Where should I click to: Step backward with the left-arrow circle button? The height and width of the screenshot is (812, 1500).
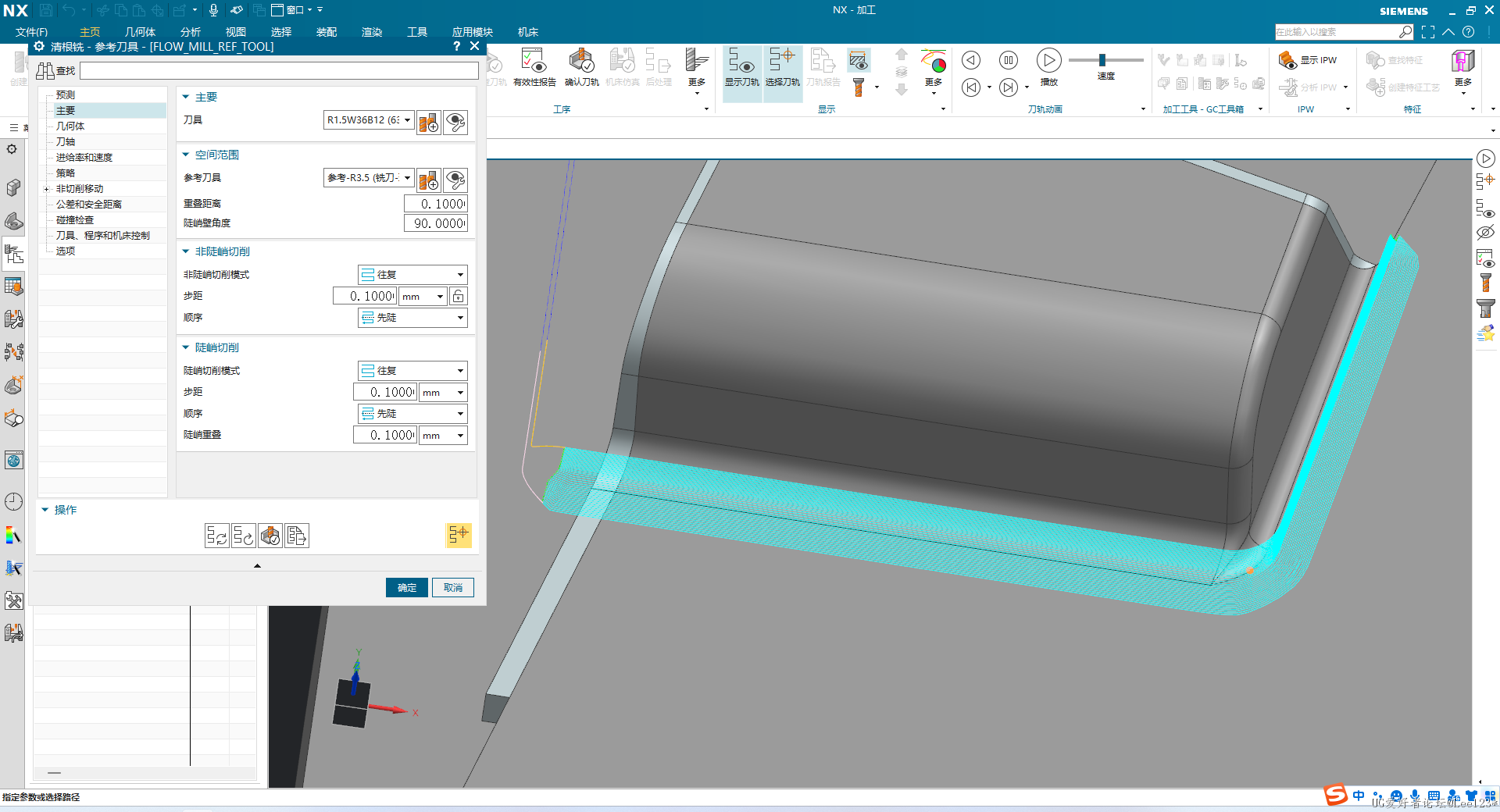[971, 60]
